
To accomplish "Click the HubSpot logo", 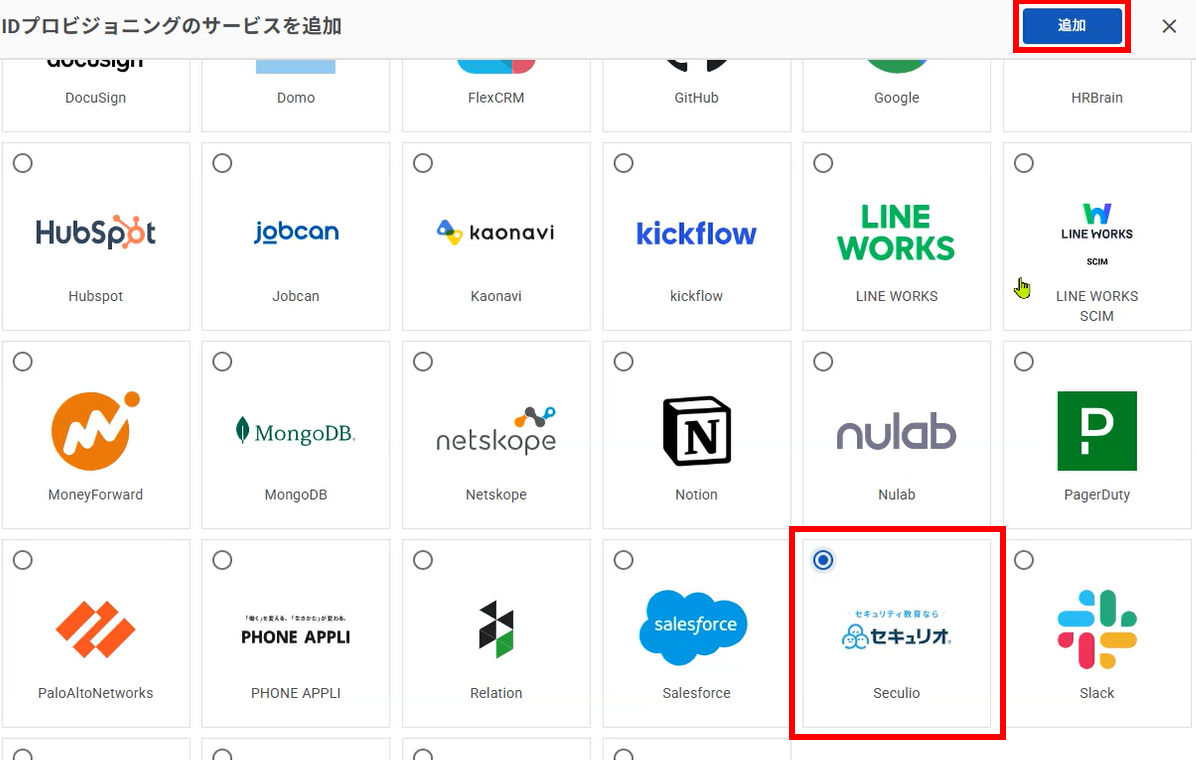I will [95, 233].
